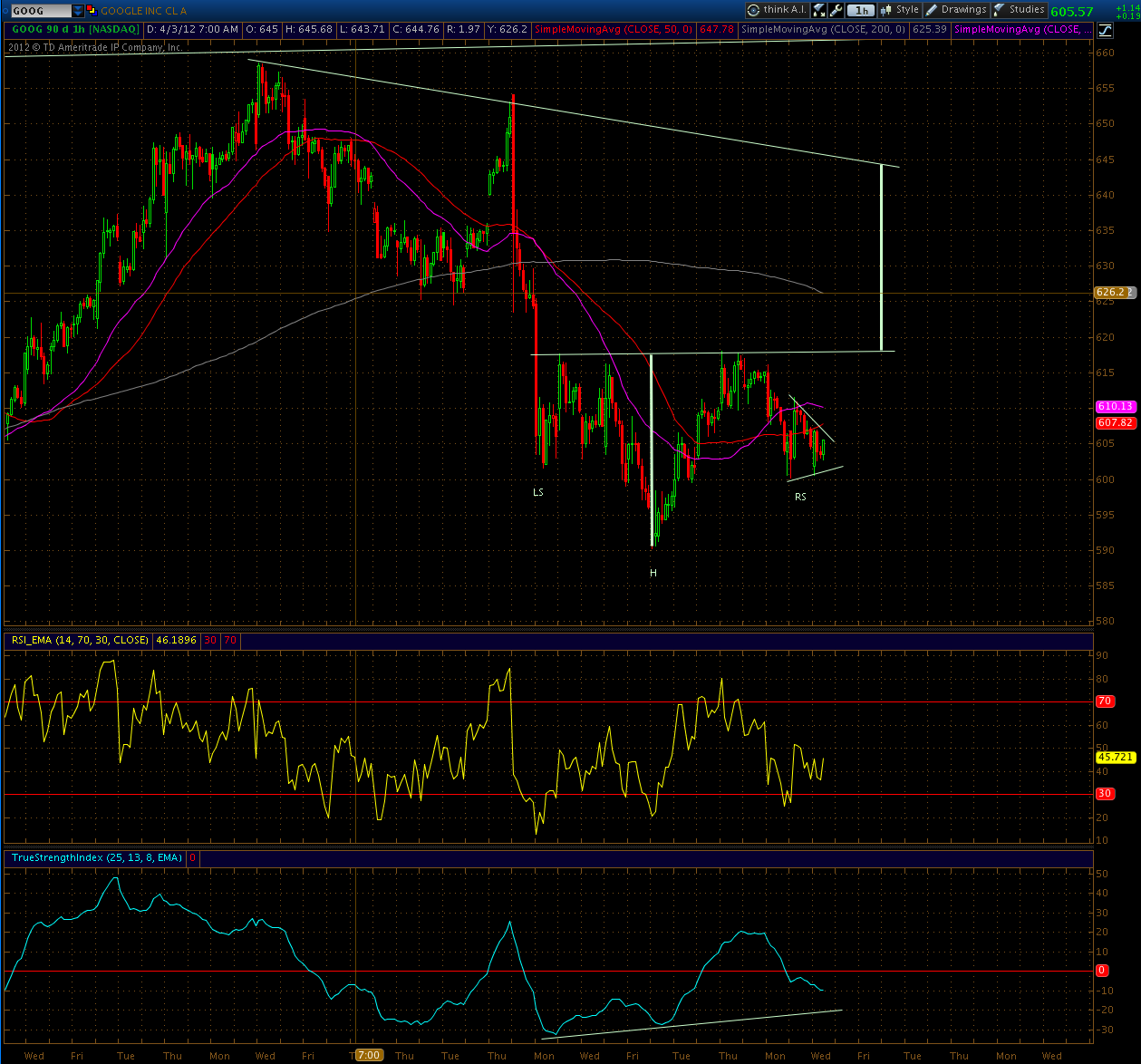Click the red 607.82 price bubble
The image size is (1141, 1064).
coord(1116,422)
